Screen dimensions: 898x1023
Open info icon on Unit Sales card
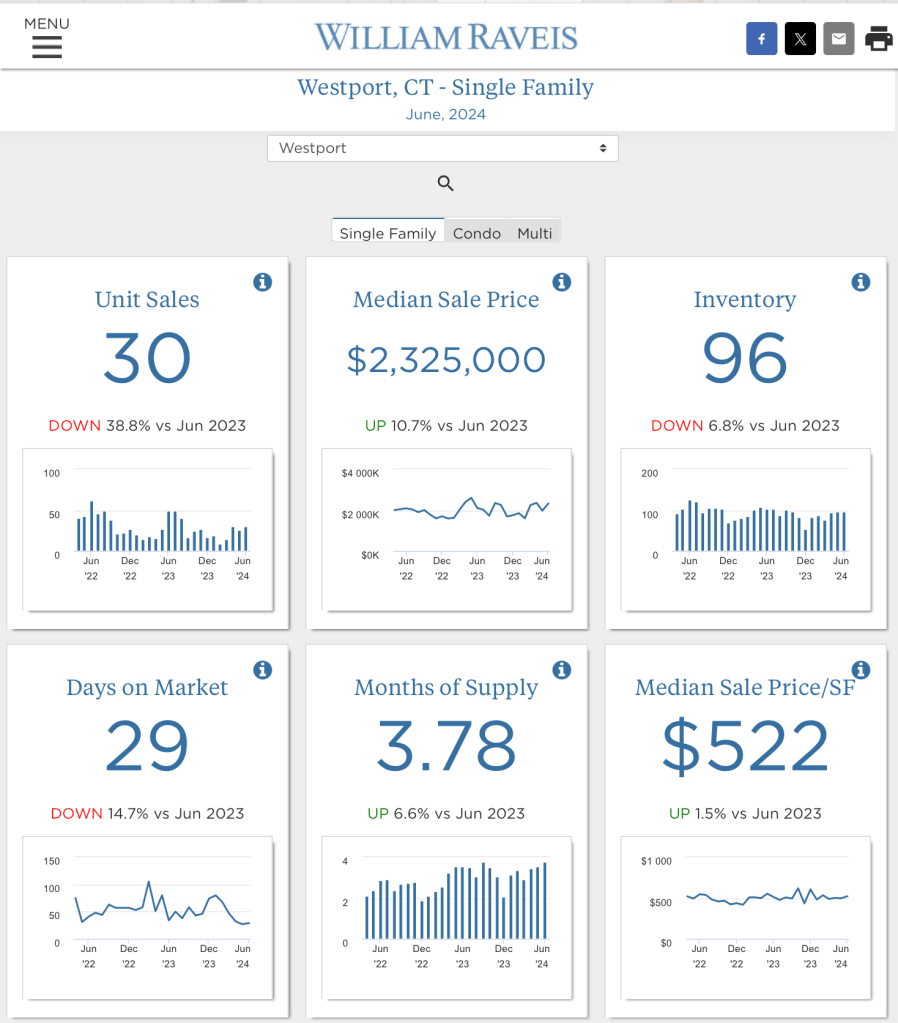point(263,282)
